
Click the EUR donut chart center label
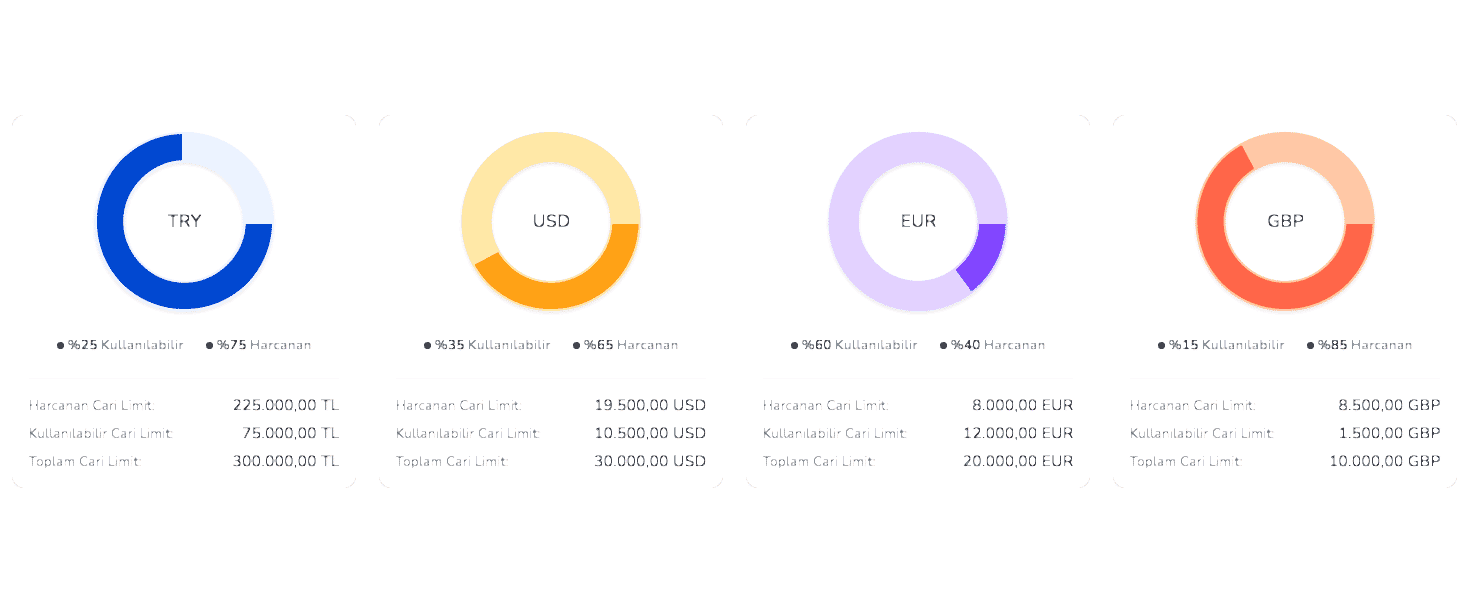point(918,221)
